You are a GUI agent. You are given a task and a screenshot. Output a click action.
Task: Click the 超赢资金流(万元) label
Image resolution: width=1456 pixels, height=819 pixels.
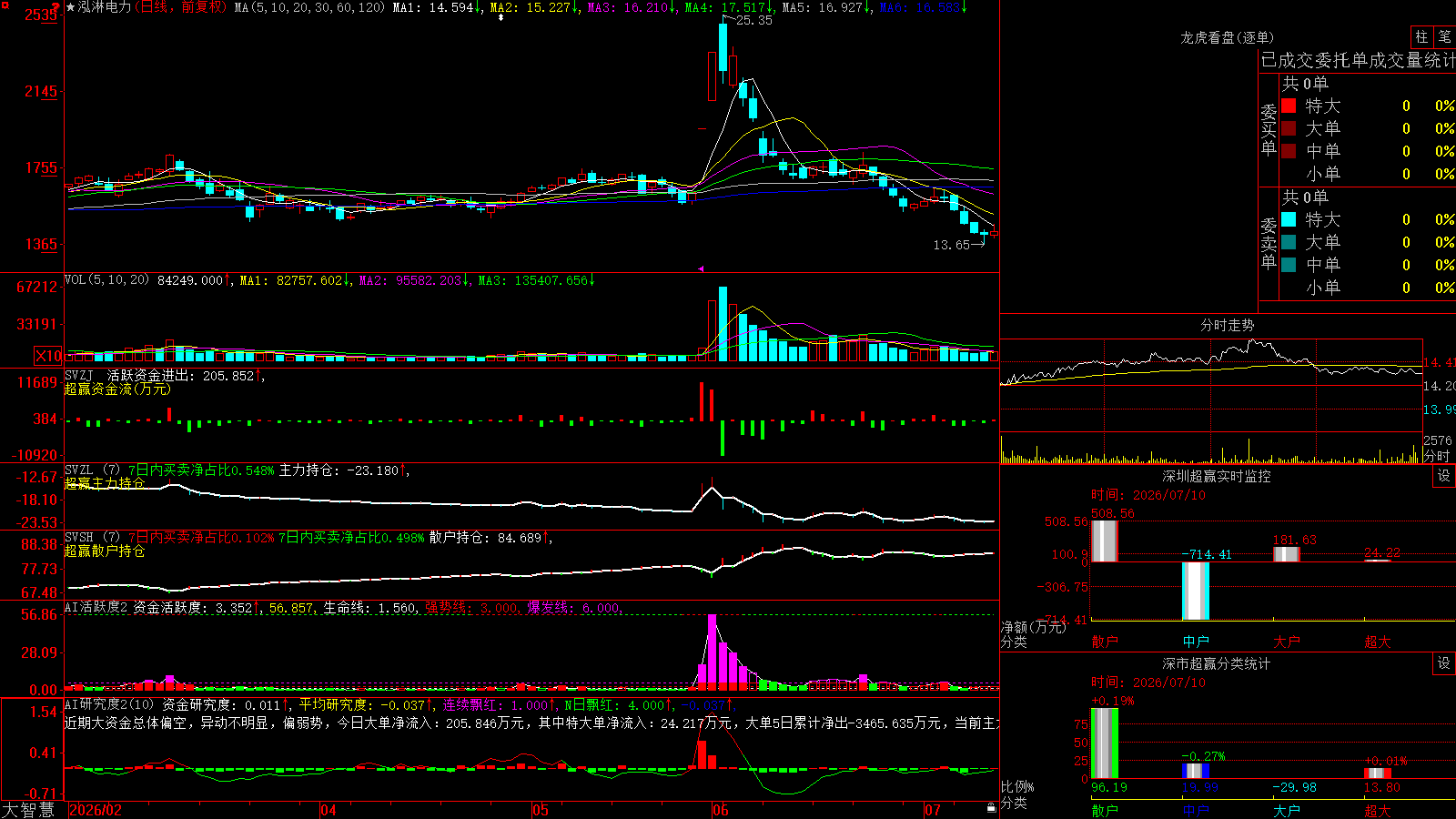tap(117, 389)
